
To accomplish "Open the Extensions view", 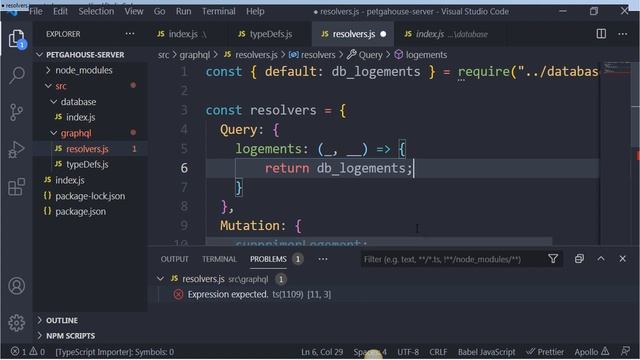I will click(16, 187).
